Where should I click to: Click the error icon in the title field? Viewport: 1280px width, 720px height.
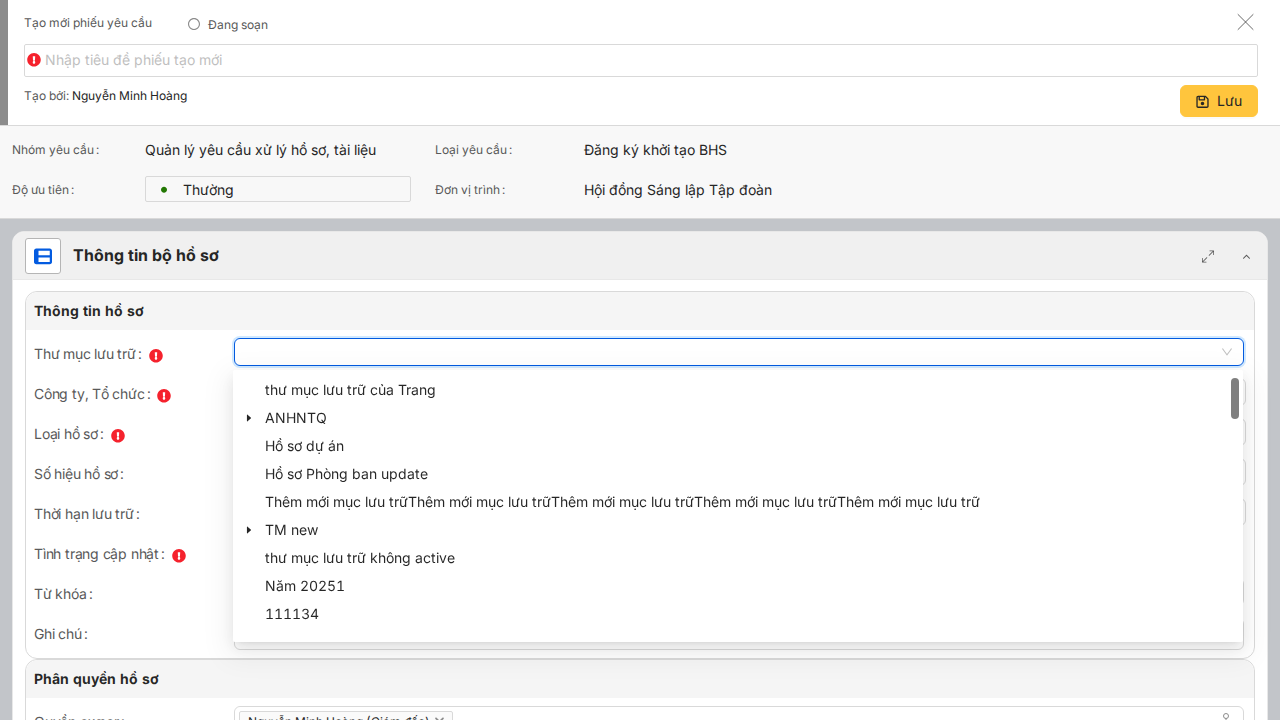pyautogui.click(x=34, y=60)
